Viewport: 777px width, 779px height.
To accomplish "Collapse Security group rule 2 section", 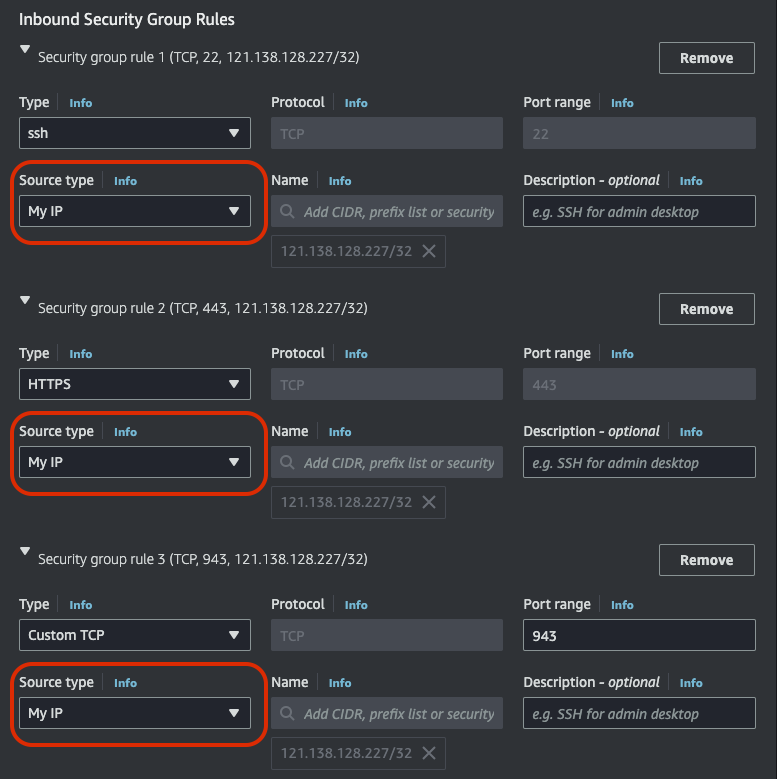I will point(25,300).
